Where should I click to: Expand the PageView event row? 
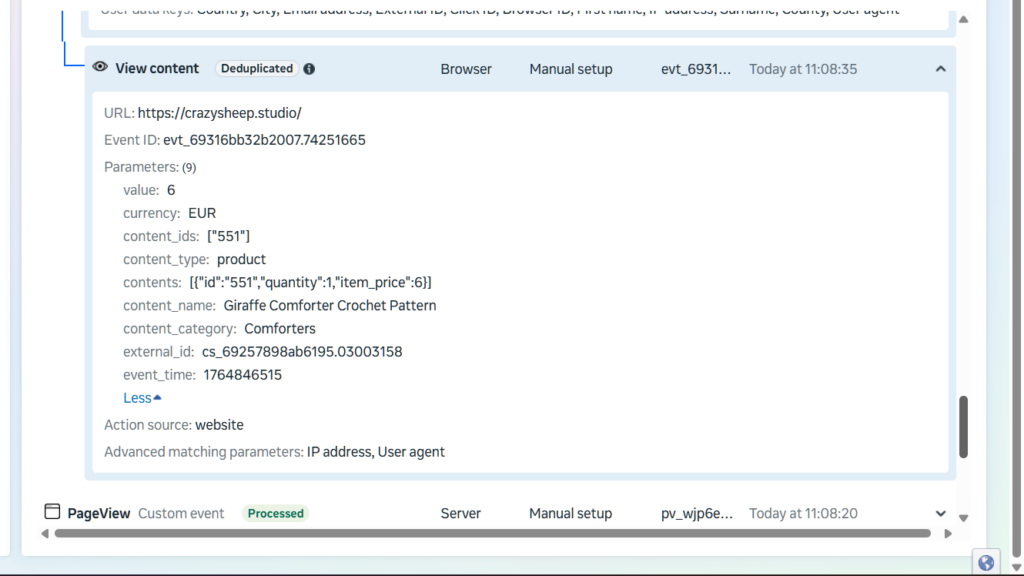940,513
